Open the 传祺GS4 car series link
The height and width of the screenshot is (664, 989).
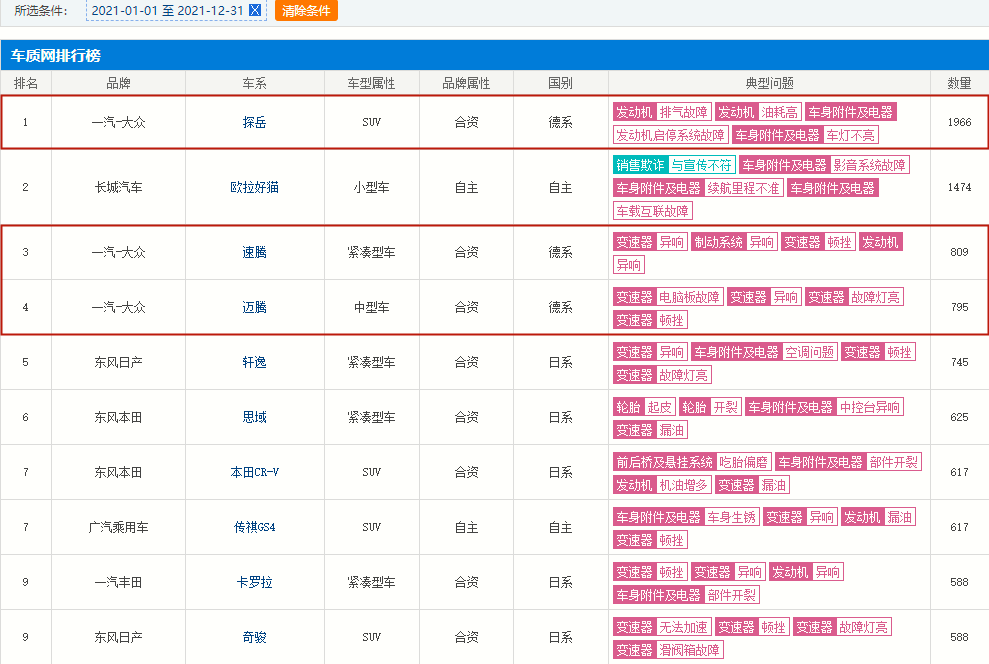coord(254,527)
